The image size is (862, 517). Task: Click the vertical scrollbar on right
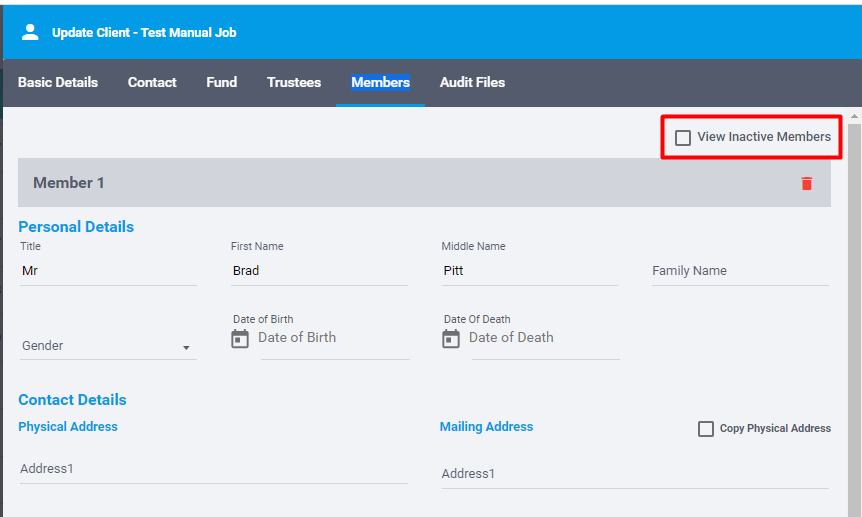[854, 300]
